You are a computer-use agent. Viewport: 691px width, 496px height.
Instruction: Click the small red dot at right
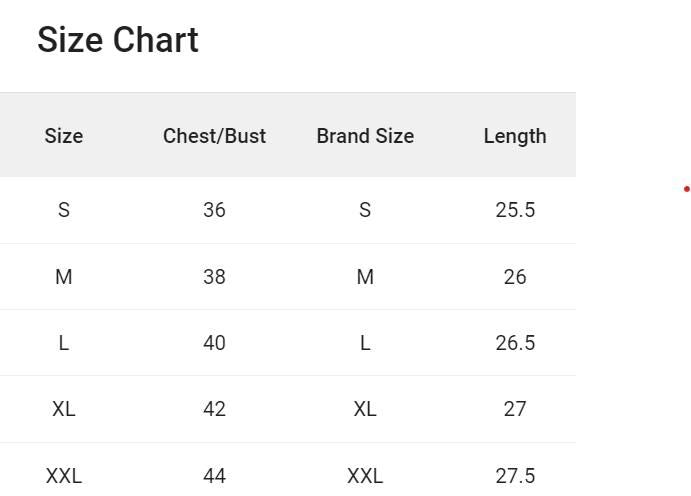tap(687, 189)
